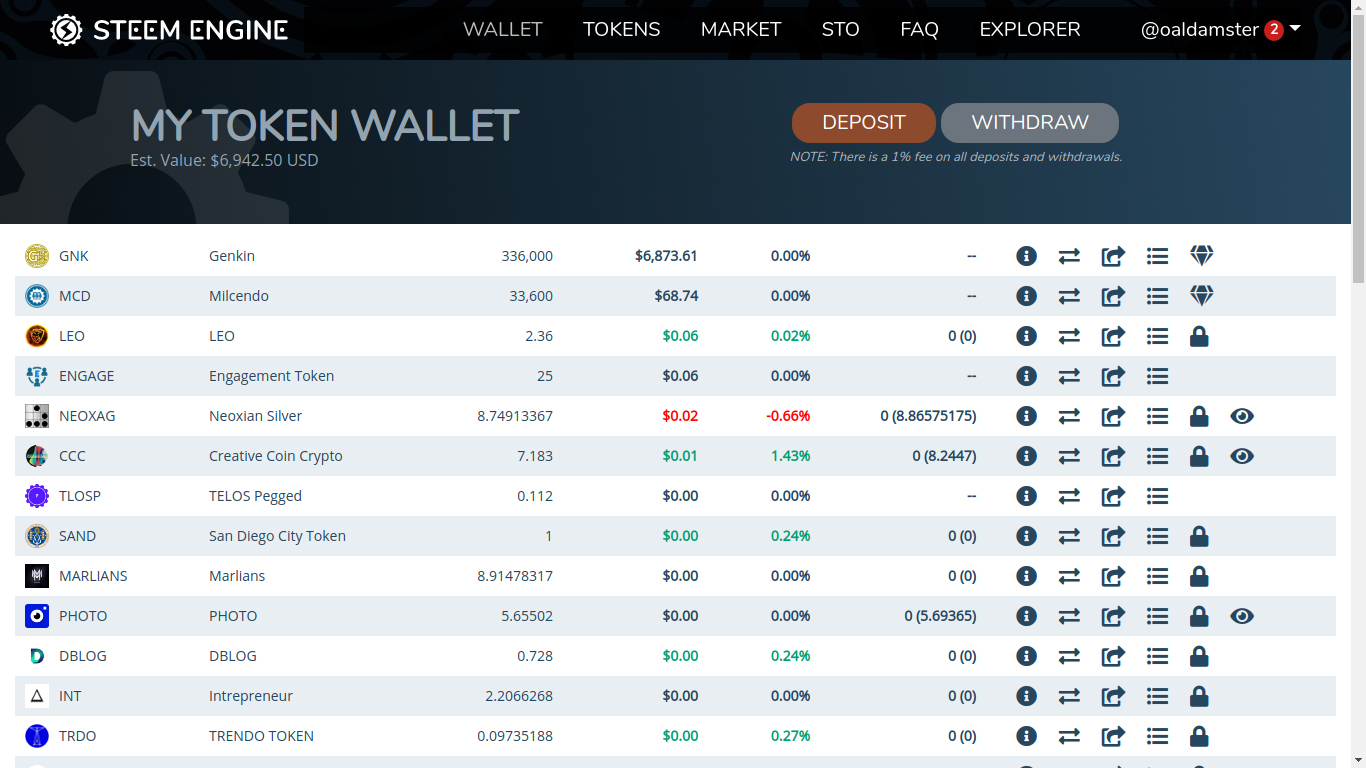Image resolution: width=1366 pixels, height=768 pixels.
Task: Click the transfer arrows icon in CCC row
Action: 1069,456
